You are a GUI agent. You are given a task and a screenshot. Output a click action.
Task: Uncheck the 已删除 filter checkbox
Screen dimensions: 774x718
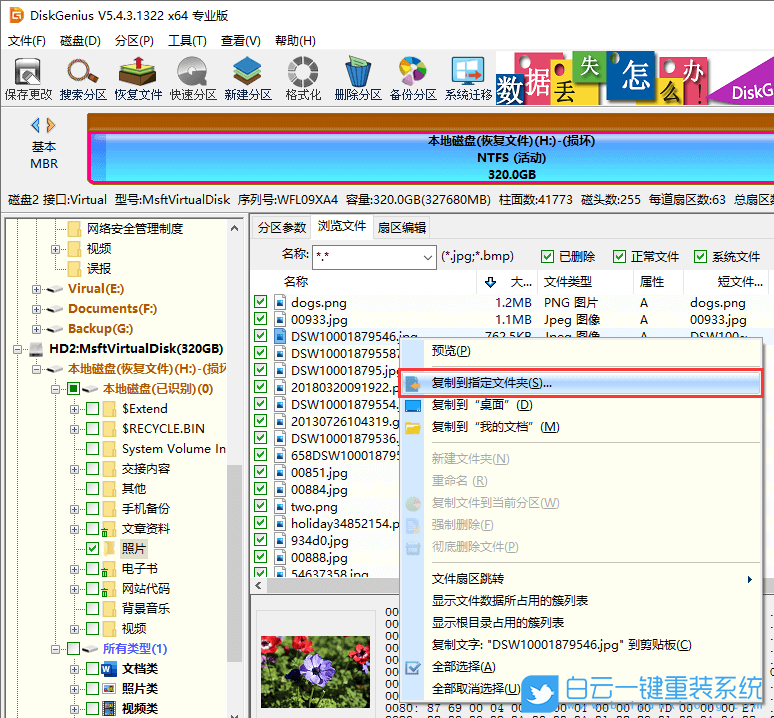[x=547, y=257]
